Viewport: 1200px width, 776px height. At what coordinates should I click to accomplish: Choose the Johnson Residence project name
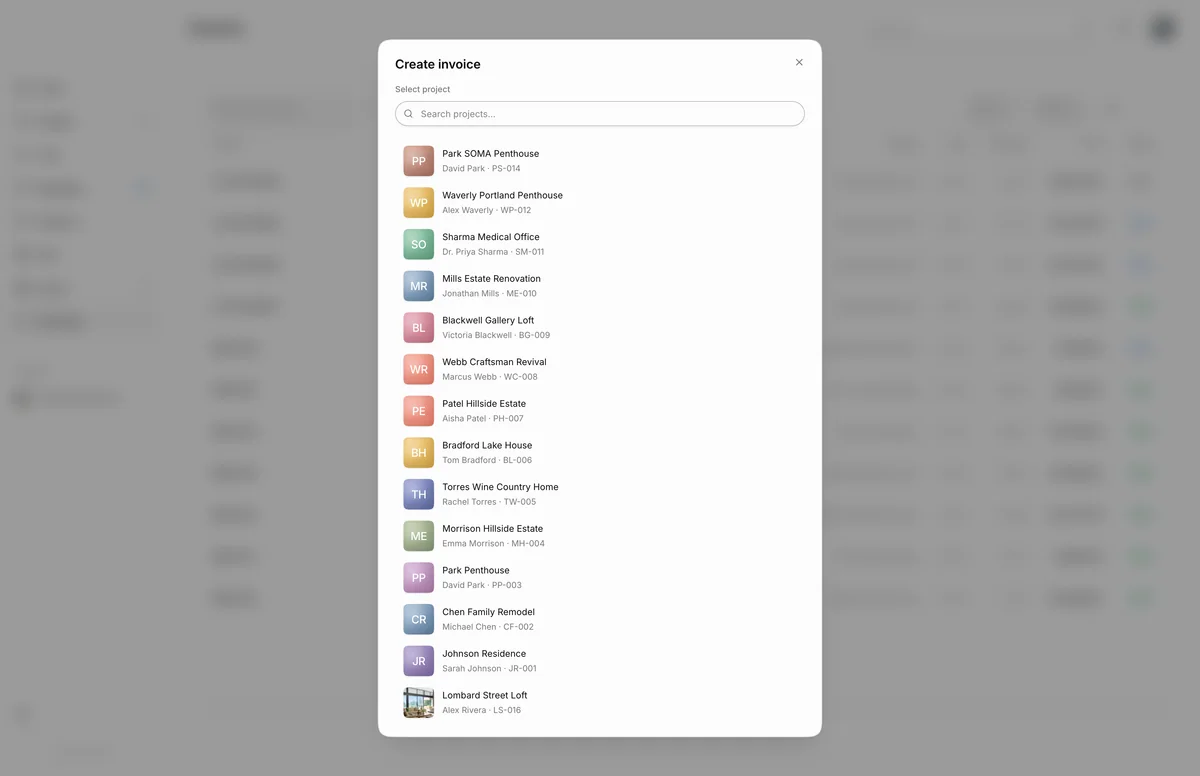484,654
